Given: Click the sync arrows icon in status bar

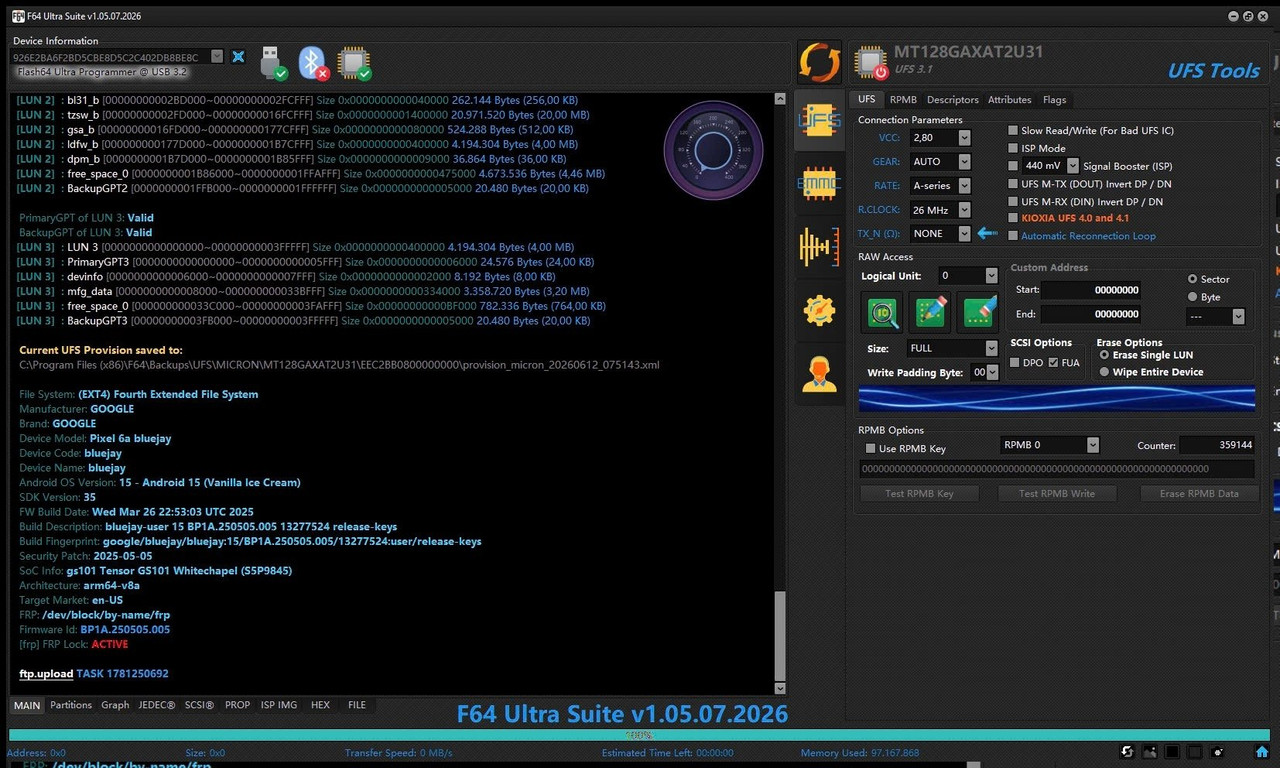Looking at the screenshot, I should point(1127,752).
